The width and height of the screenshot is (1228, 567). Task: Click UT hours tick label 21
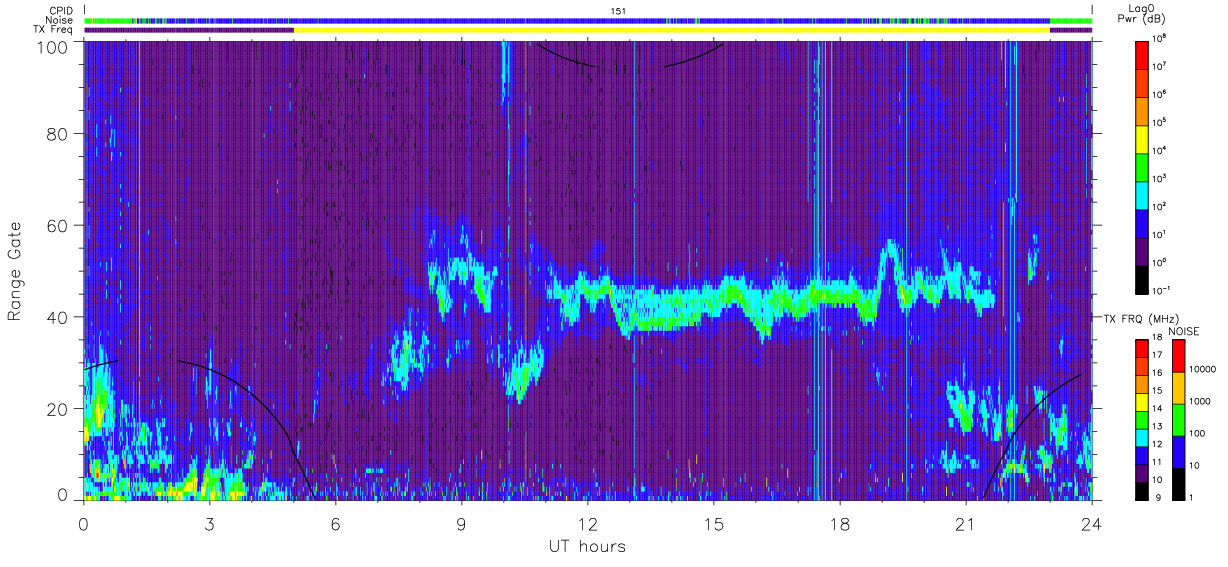pos(966,523)
